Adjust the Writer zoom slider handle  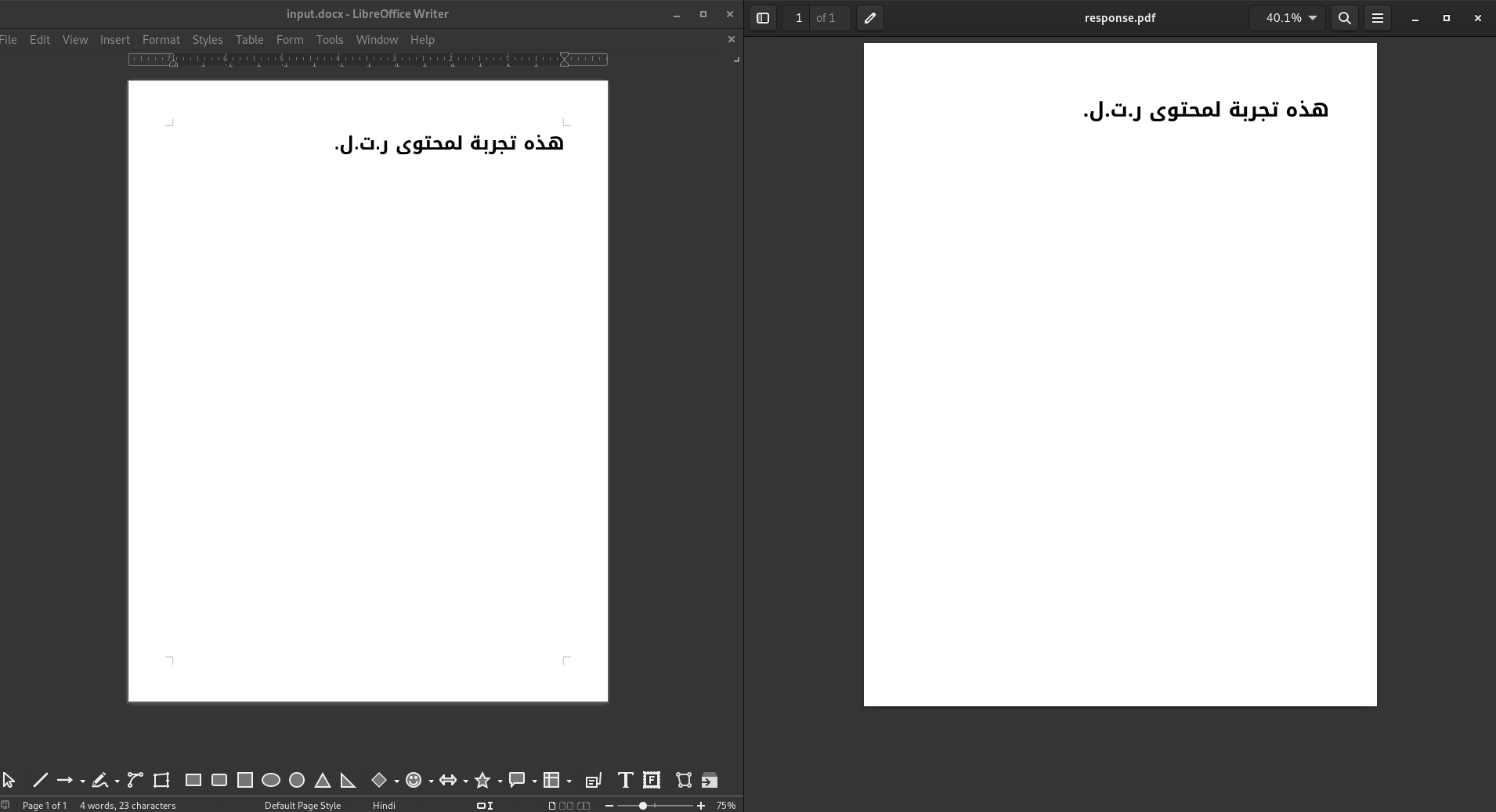click(x=643, y=806)
